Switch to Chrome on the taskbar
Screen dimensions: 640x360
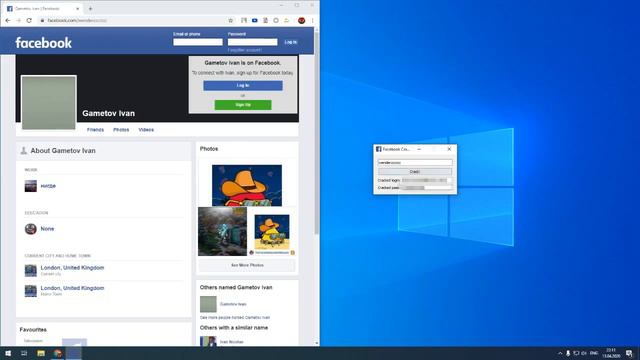(x=58, y=353)
